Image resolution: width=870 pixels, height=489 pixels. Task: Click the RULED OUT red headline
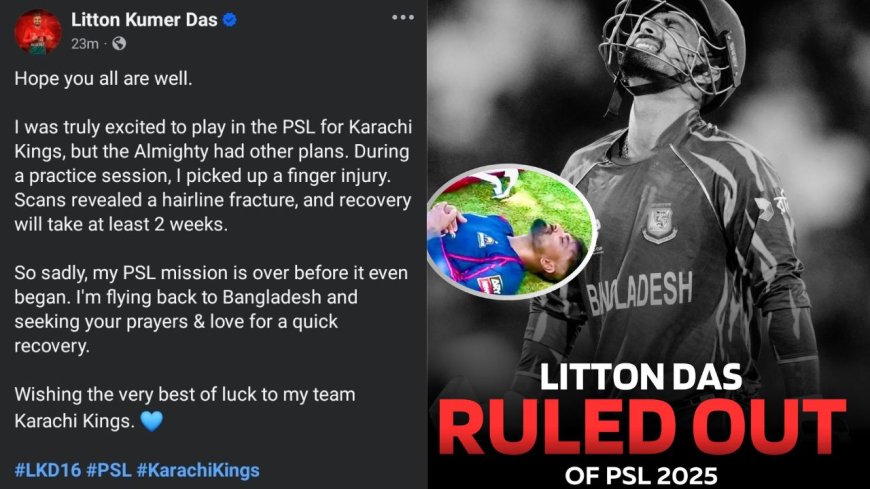(642, 427)
